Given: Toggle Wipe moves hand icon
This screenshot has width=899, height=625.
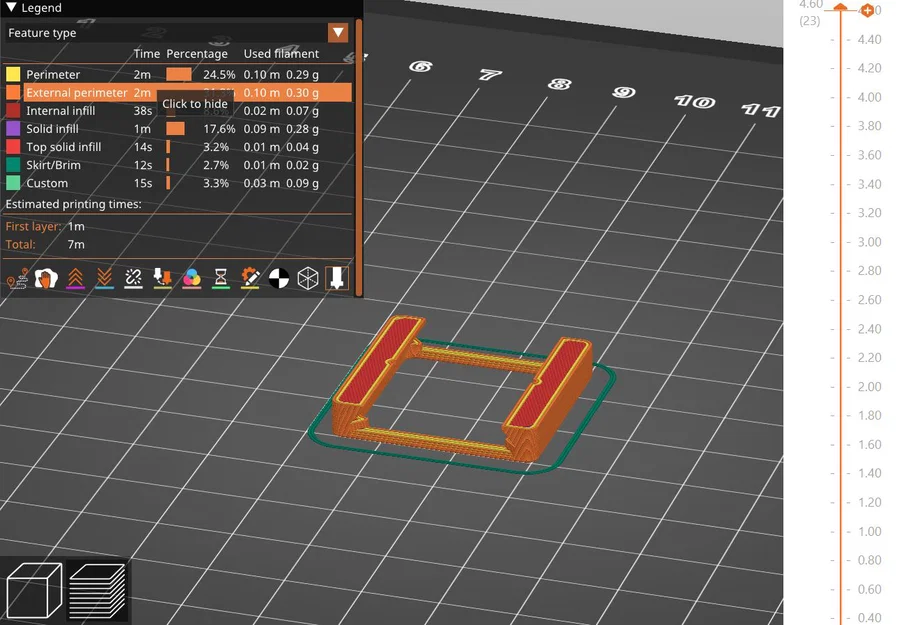Looking at the screenshot, I should coord(46,279).
